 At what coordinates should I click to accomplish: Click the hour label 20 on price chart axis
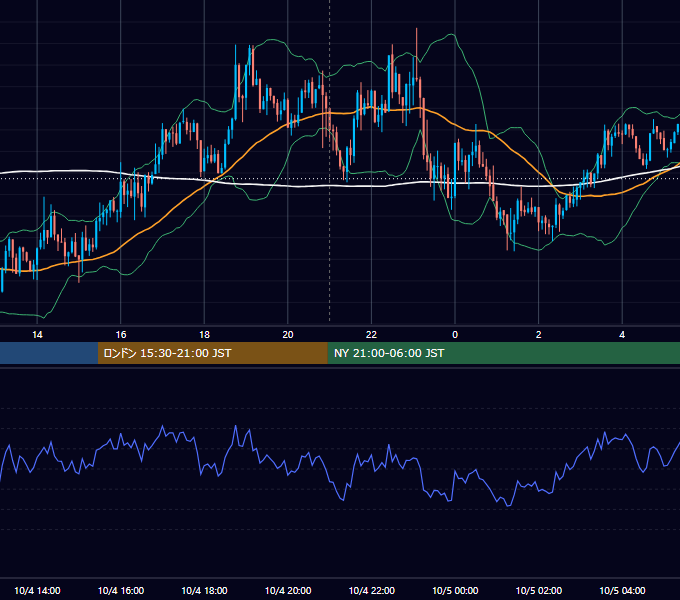(x=288, y=335)
